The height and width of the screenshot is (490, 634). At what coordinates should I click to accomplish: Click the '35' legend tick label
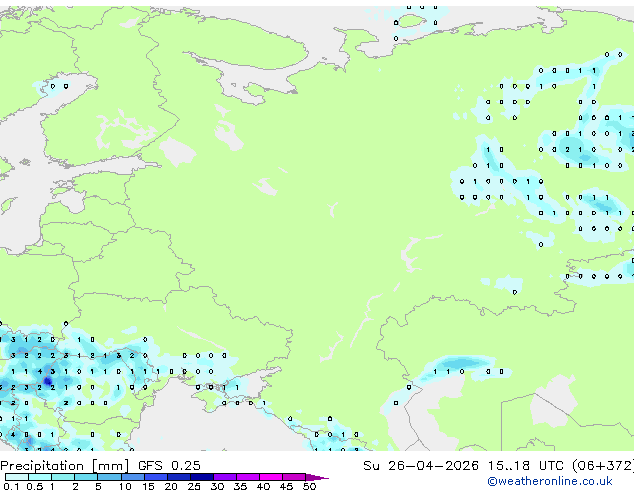[241, 486]
